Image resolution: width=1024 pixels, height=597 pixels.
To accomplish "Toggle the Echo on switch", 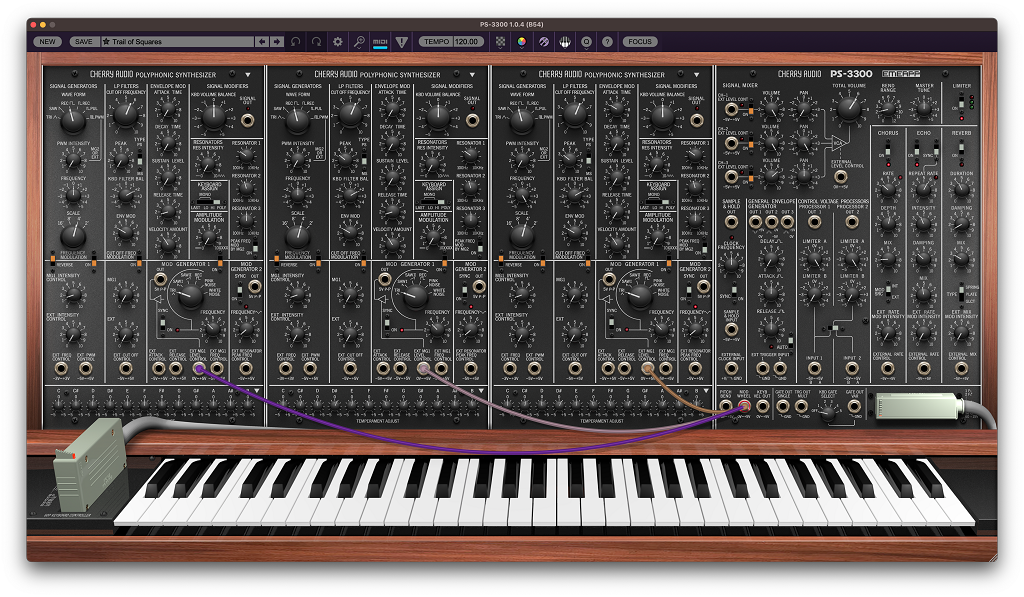I will 917,151.
